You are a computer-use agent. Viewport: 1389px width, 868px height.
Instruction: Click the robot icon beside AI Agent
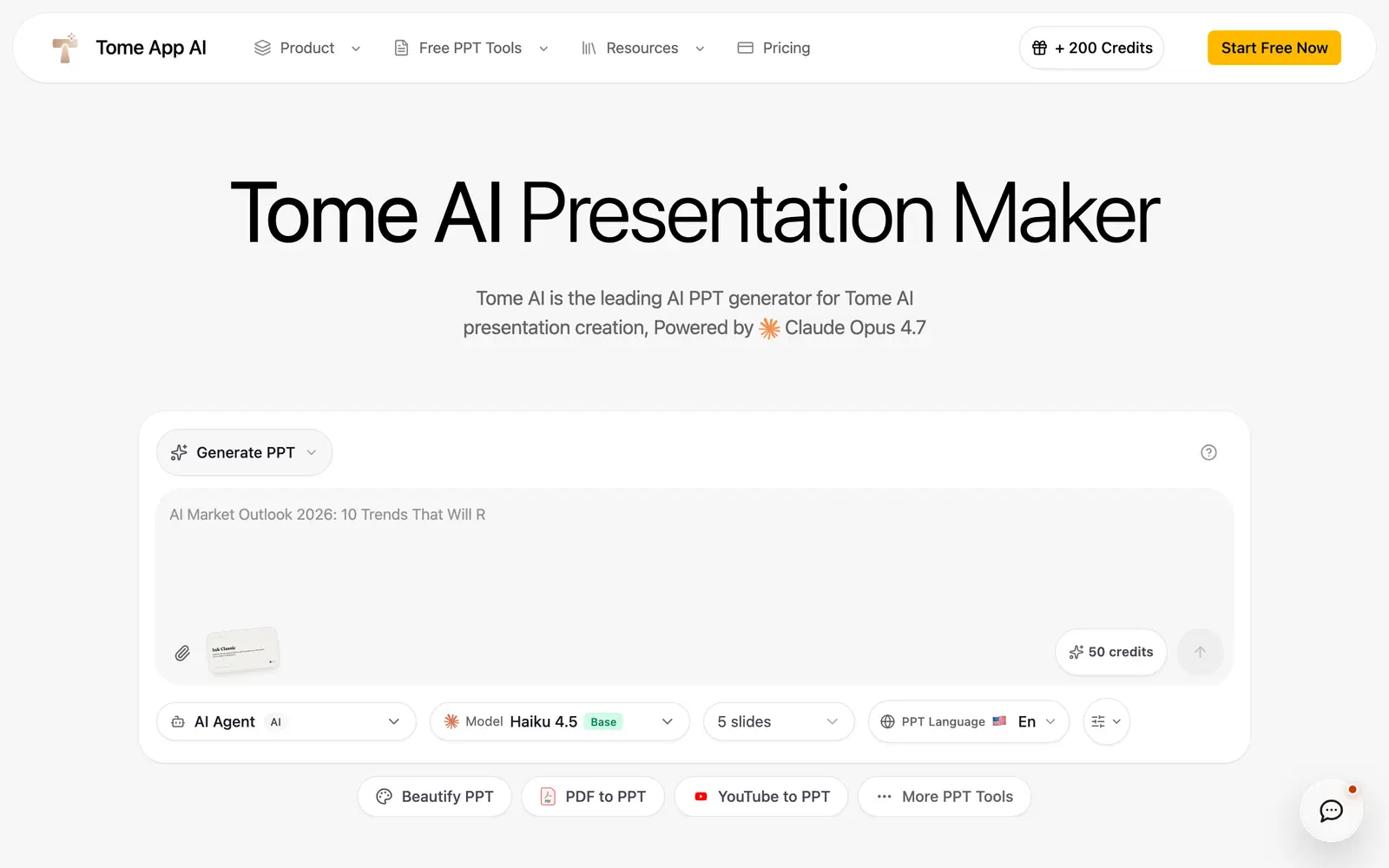click(178, 721)
